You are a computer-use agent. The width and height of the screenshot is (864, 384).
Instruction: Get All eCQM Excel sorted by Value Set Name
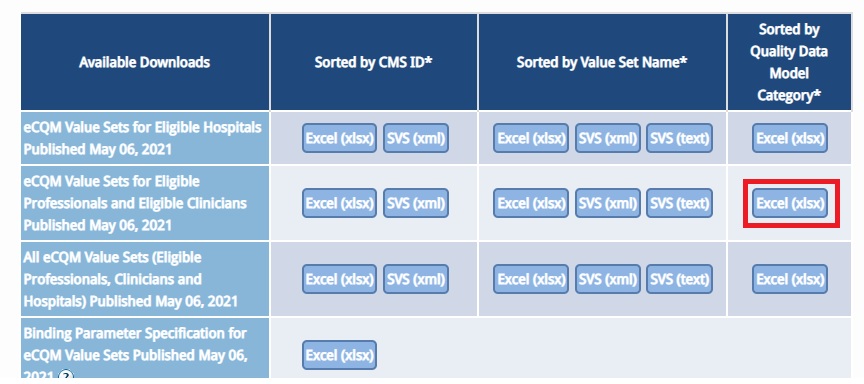point(531,279)
